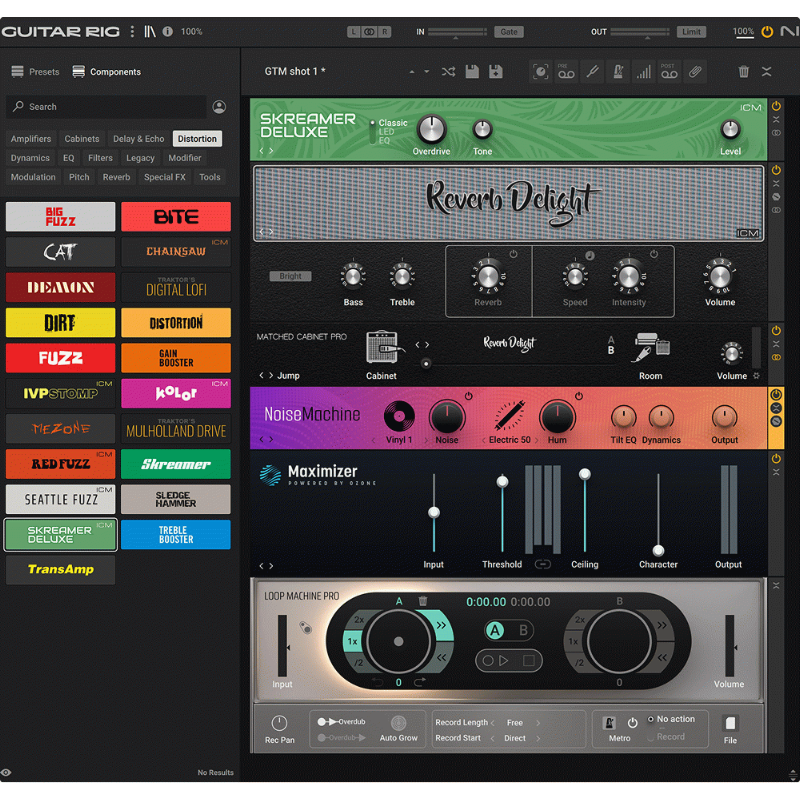This screenshot has height=800, width=800.
Task: Clear loop A with trash icon
Action: tap(422, 601)
